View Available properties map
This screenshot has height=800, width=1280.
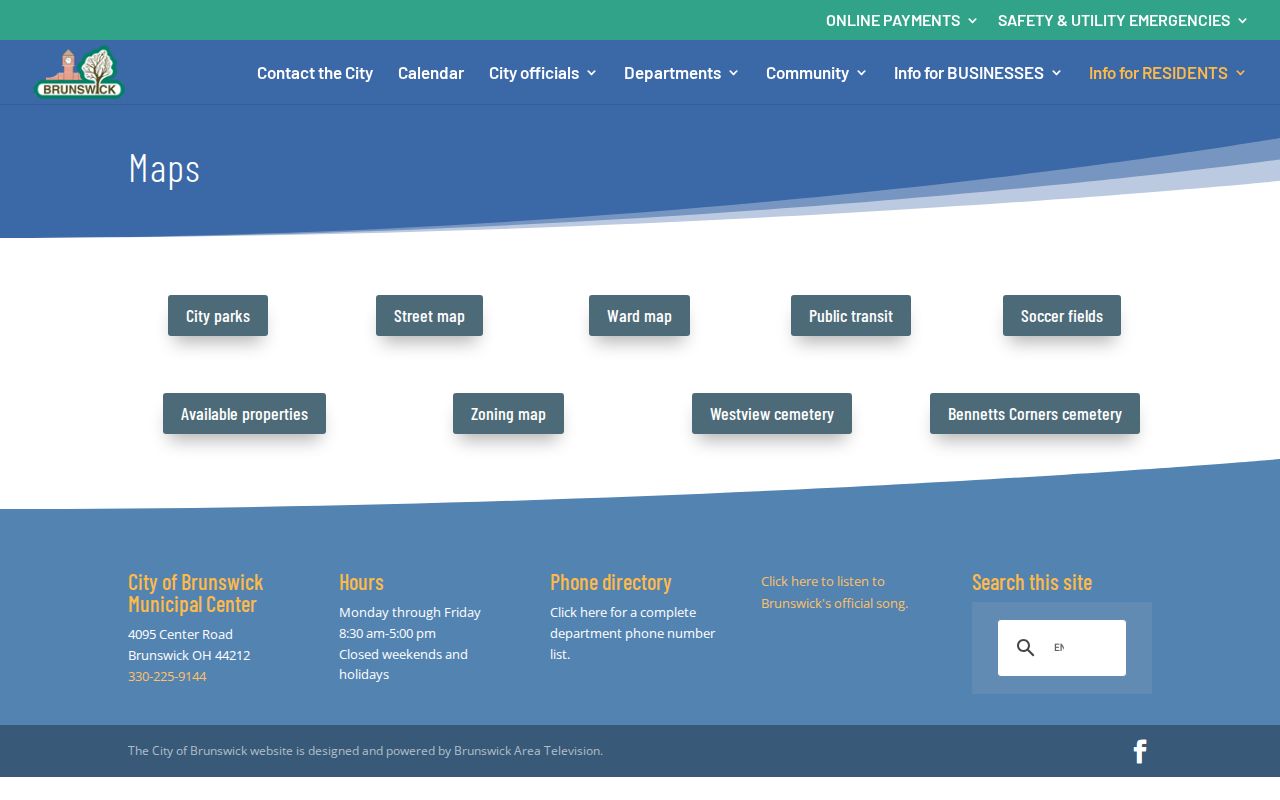coord(244,414)
